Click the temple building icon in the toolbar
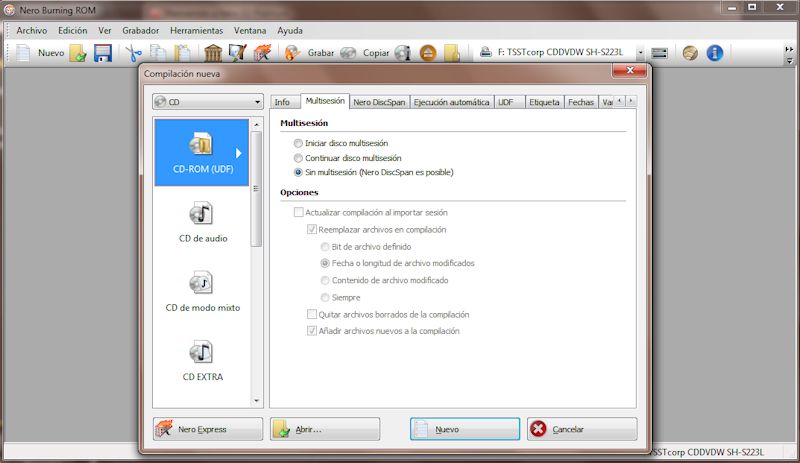Viewport: 800px width, 463px height. [213, 53]
